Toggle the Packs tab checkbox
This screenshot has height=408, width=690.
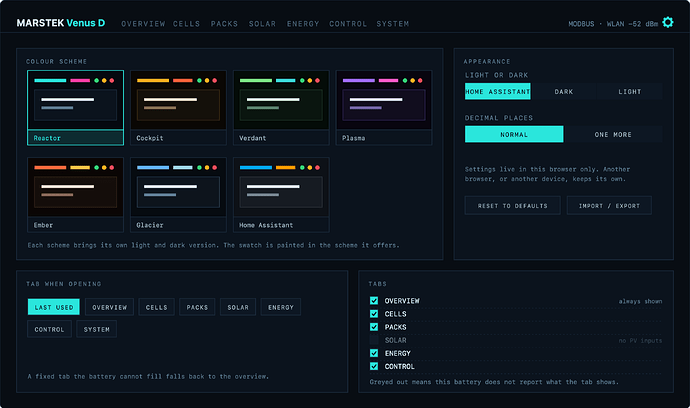click(374, 327)
